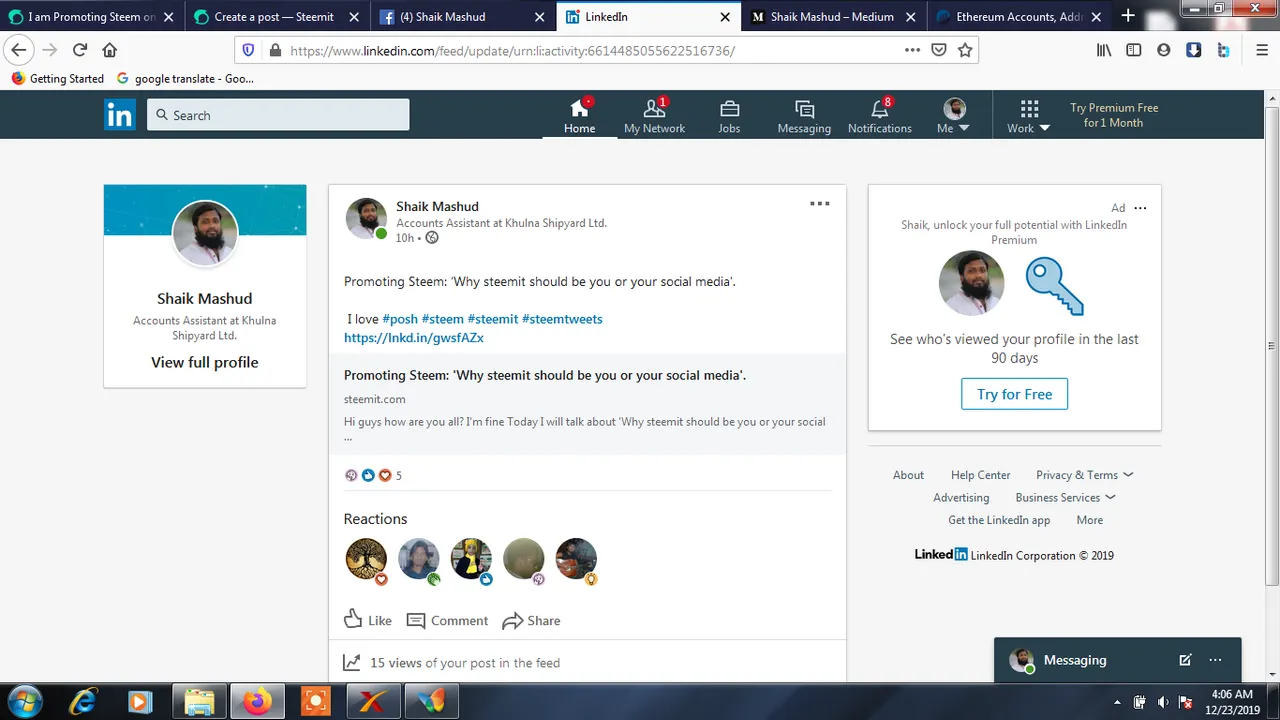1280x720 pixels.
Task: Open google translate bookmark
Action: pyautogui.click(x=186, y=78)
